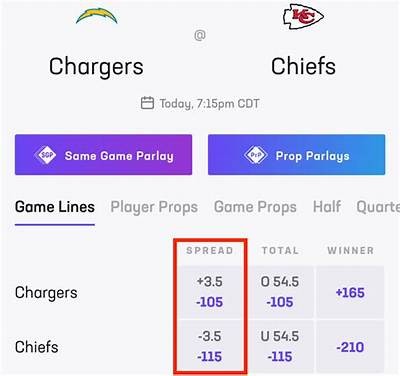This screenshot has width=400, height=376.
Task: Select the Half tab
Action: tap(327, 207)
